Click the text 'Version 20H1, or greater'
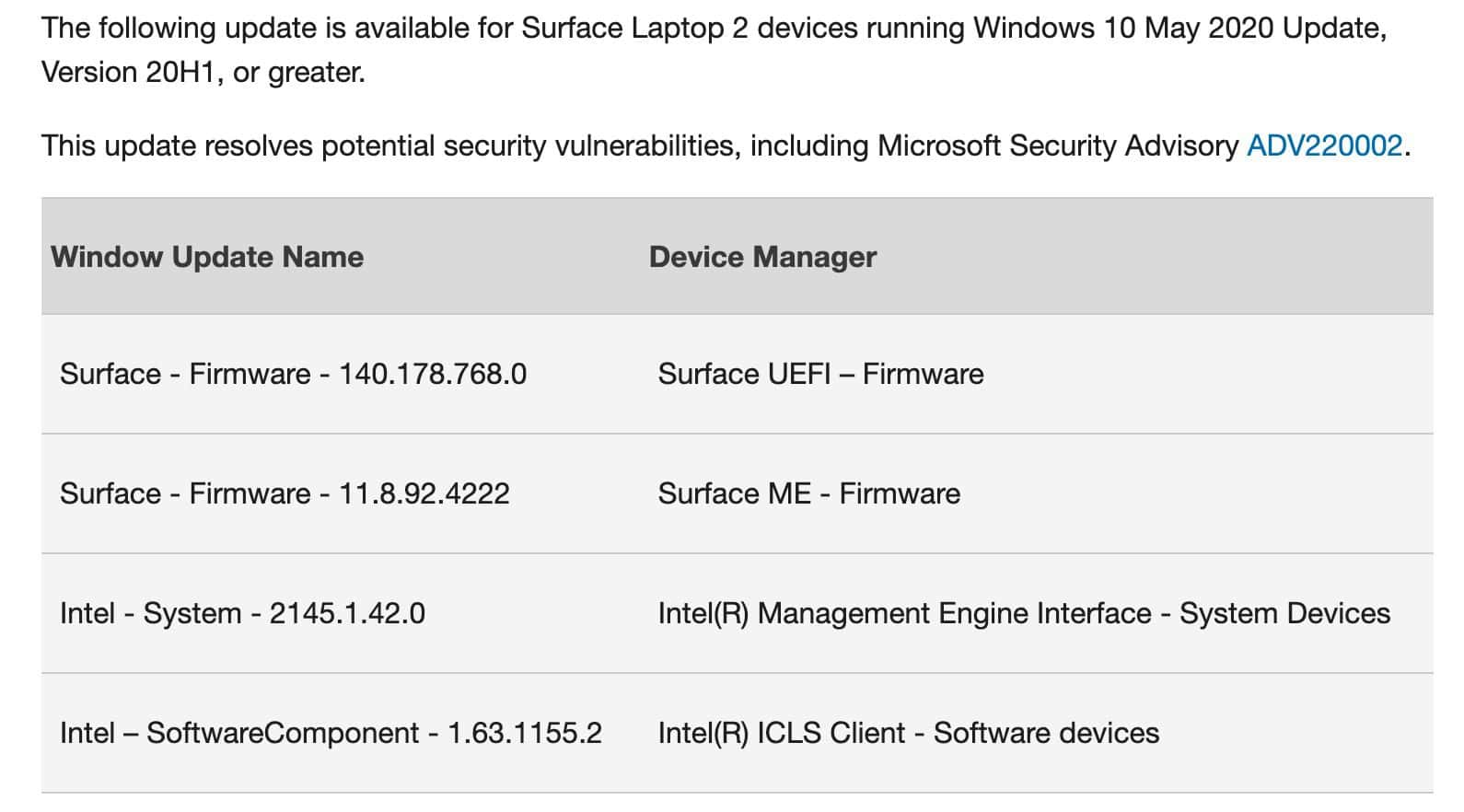1464x812 pixels. click(202, 72)
